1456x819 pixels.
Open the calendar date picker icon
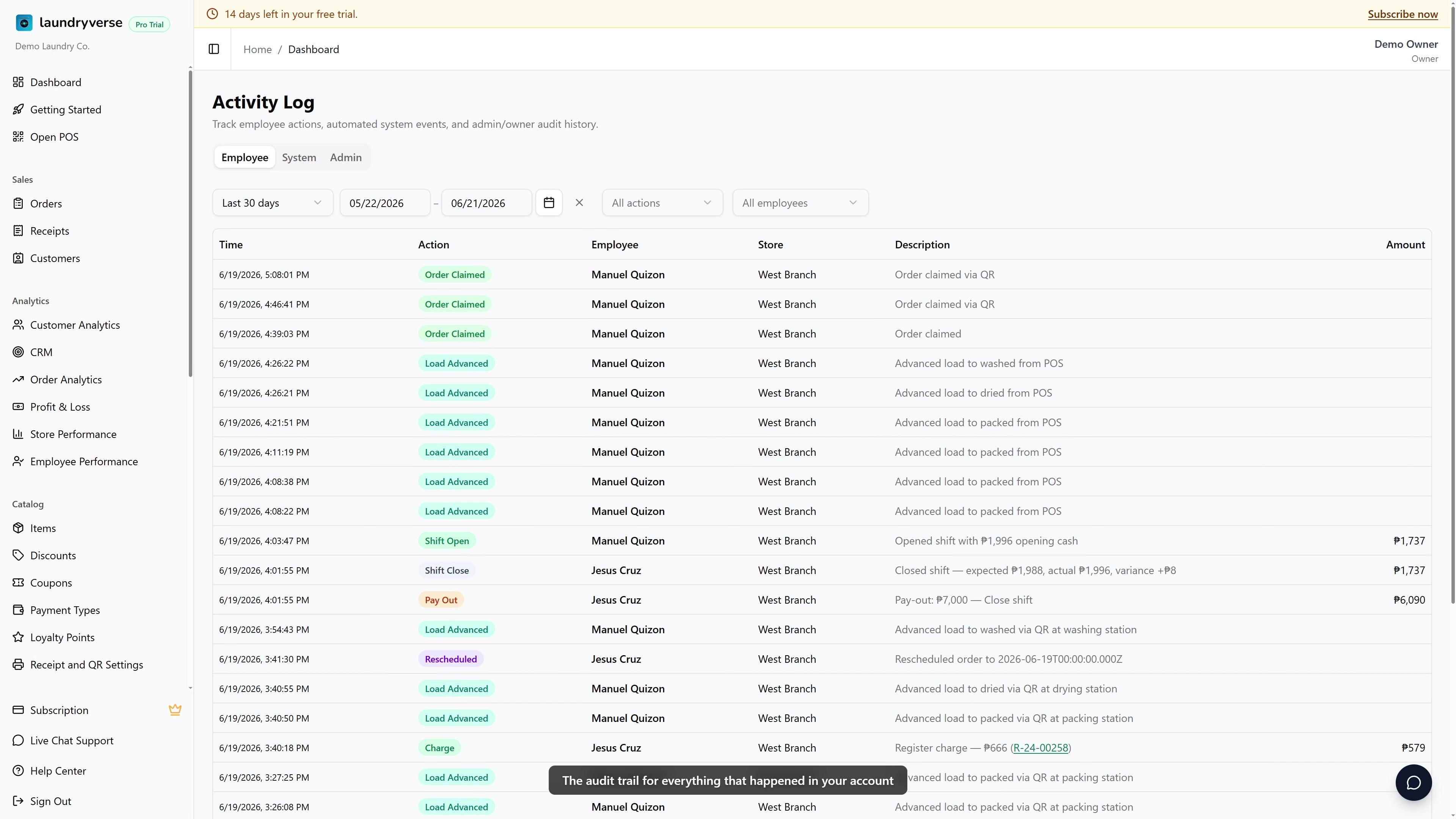(x=549, y=202)
